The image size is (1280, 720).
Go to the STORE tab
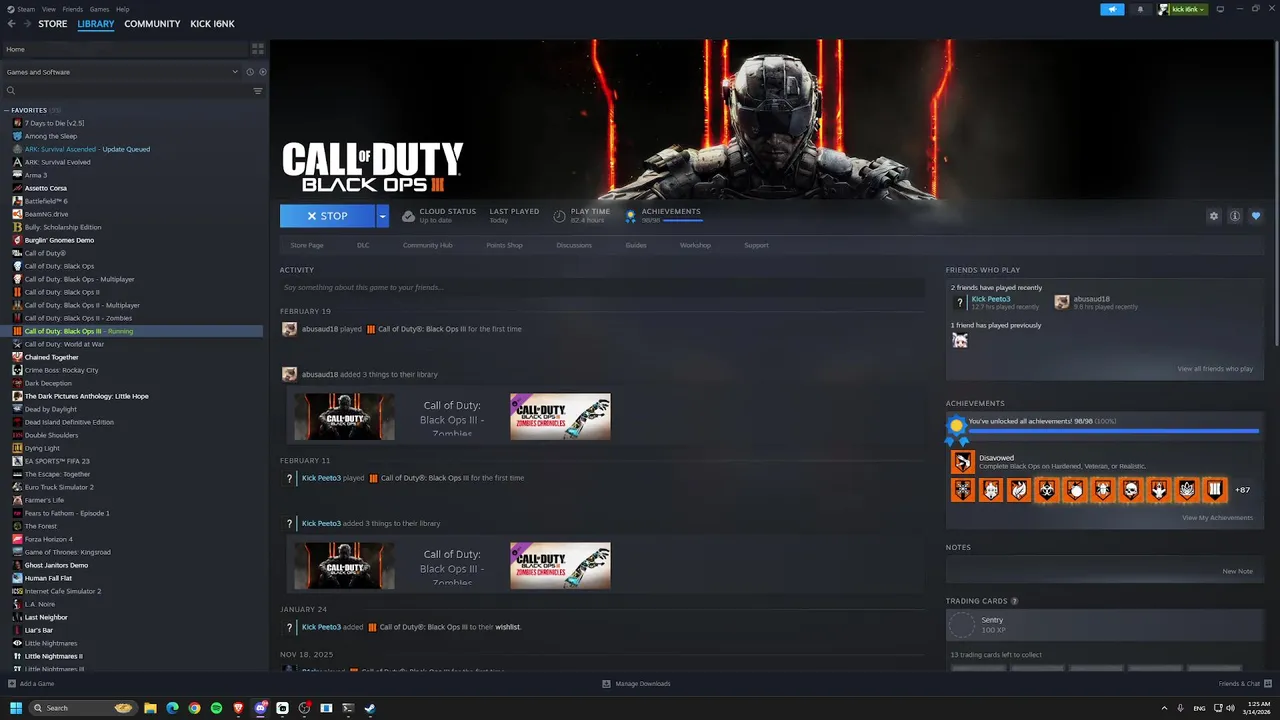tap(53, 24)
